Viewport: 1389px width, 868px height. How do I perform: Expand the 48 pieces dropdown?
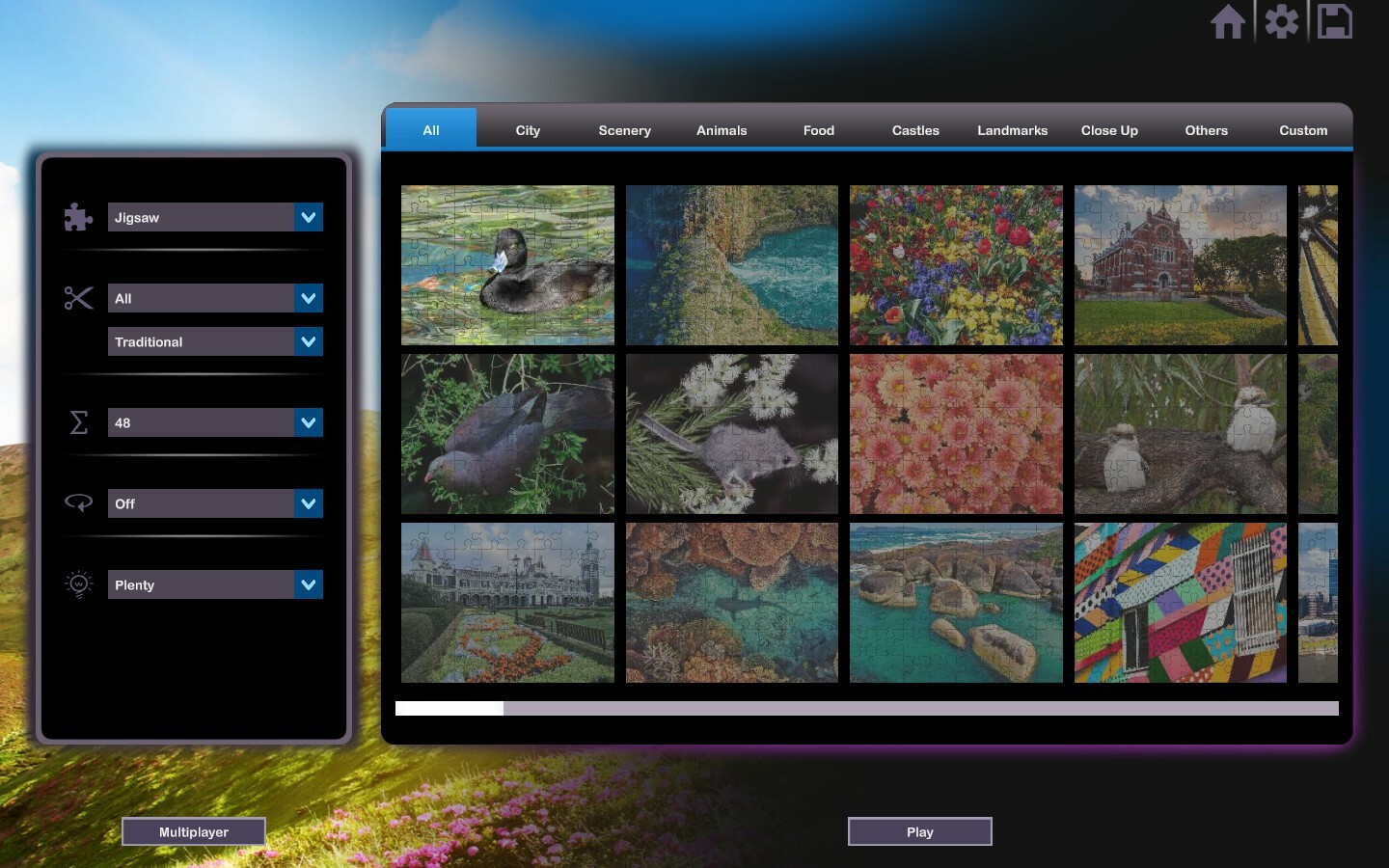[308, 422]
